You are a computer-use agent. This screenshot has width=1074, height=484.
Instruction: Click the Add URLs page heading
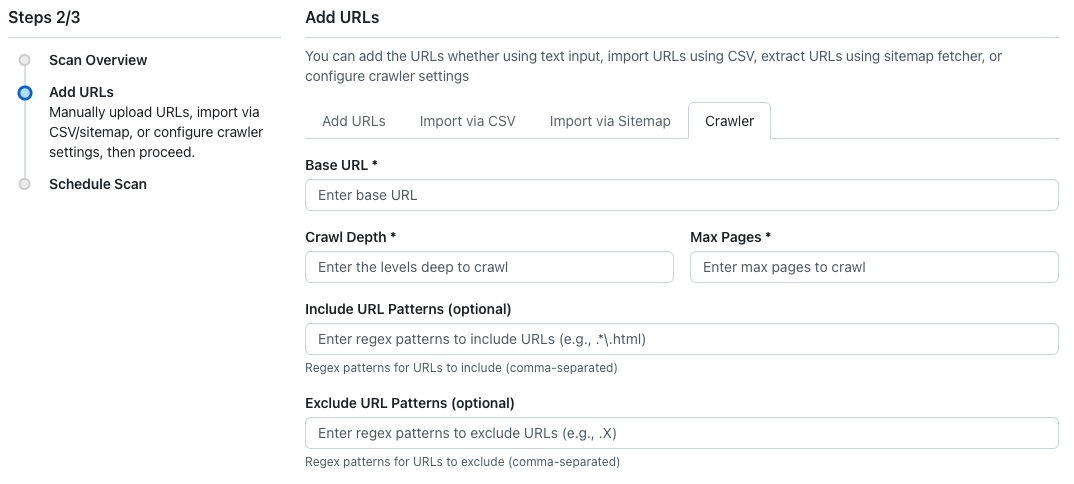point(342,17)
